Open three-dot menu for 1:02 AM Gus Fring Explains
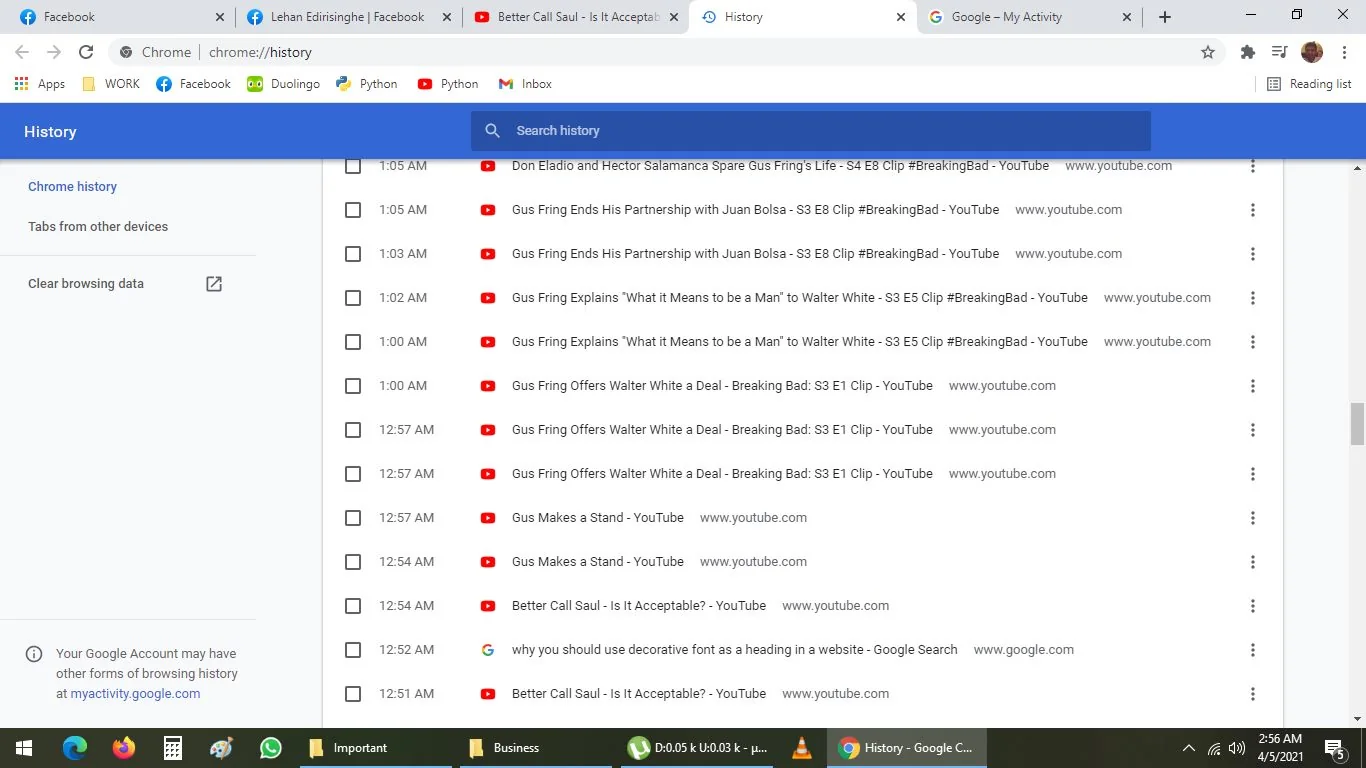 [1253, 298]
